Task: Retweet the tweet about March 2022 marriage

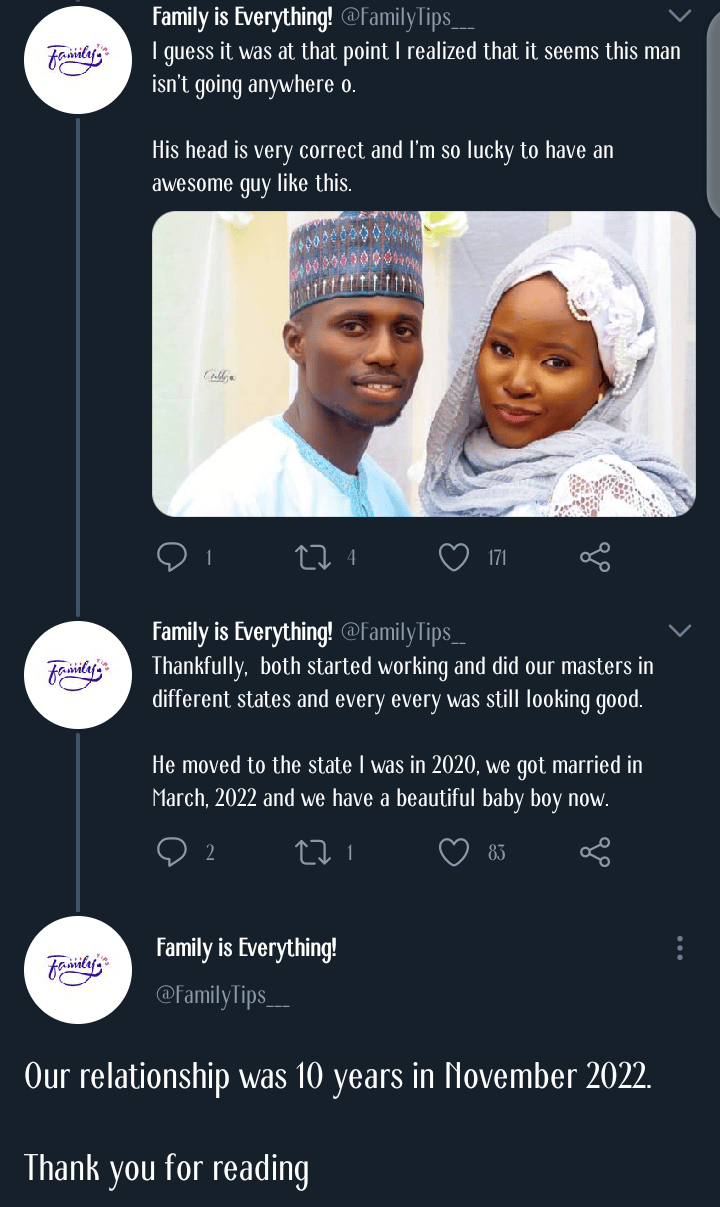Action: [313, 852]
